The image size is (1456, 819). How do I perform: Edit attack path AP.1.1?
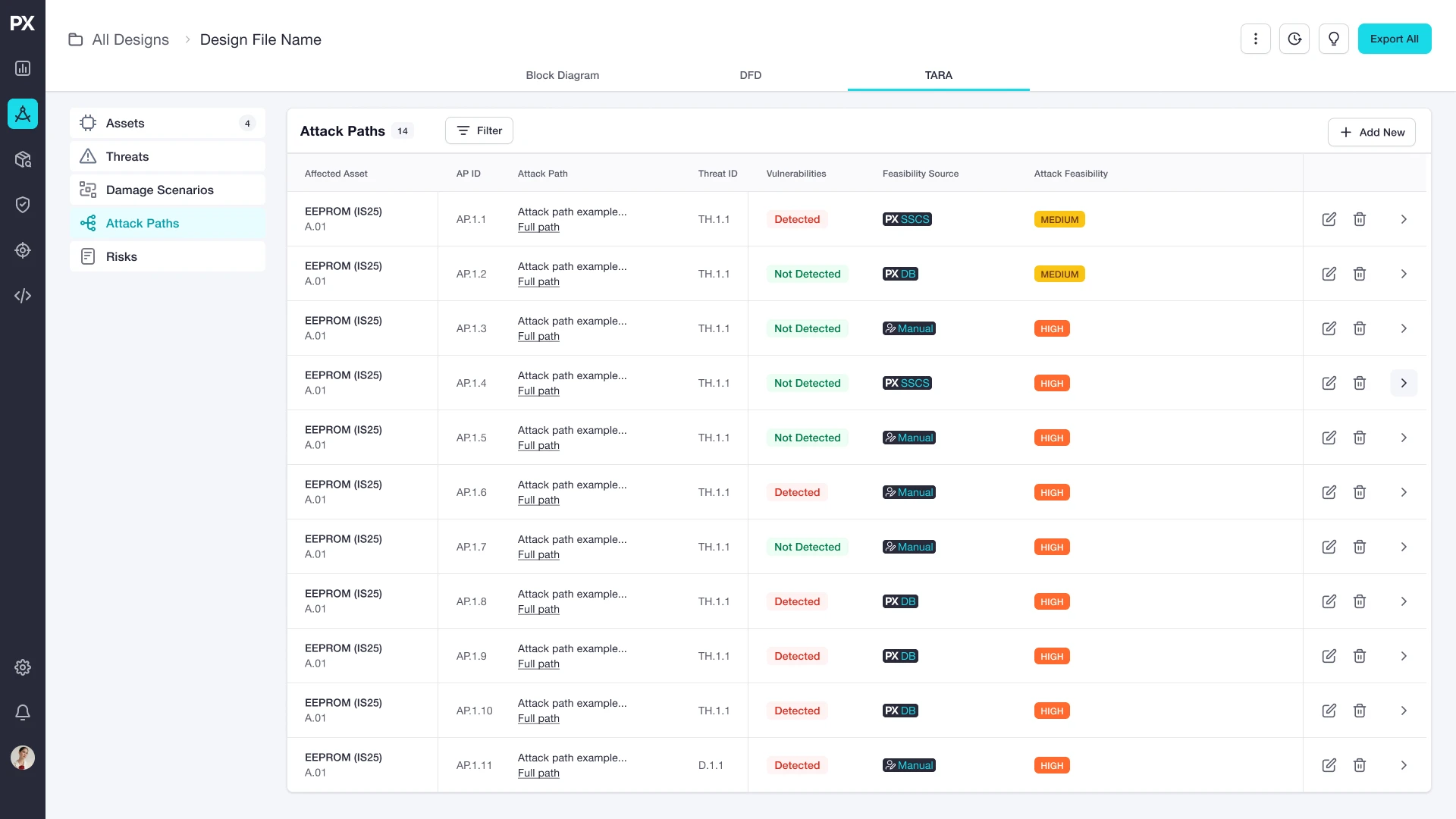point(1329,219)
